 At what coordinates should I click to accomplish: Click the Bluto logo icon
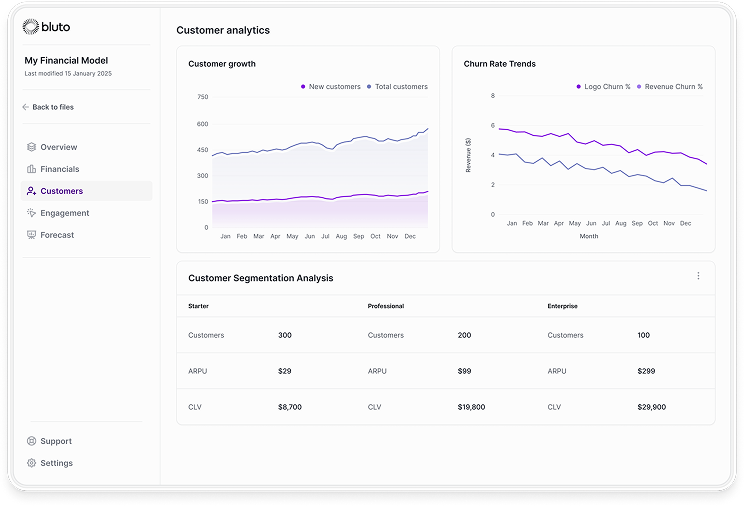[x=29, y=26]
